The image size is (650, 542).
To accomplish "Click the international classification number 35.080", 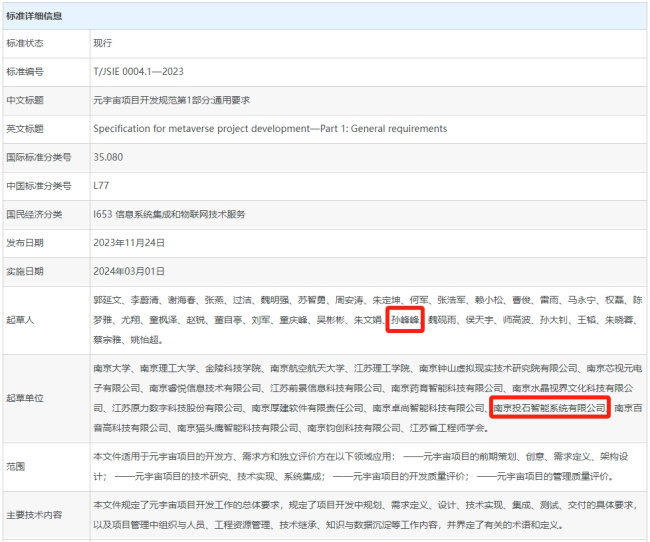I will (108, 157).
